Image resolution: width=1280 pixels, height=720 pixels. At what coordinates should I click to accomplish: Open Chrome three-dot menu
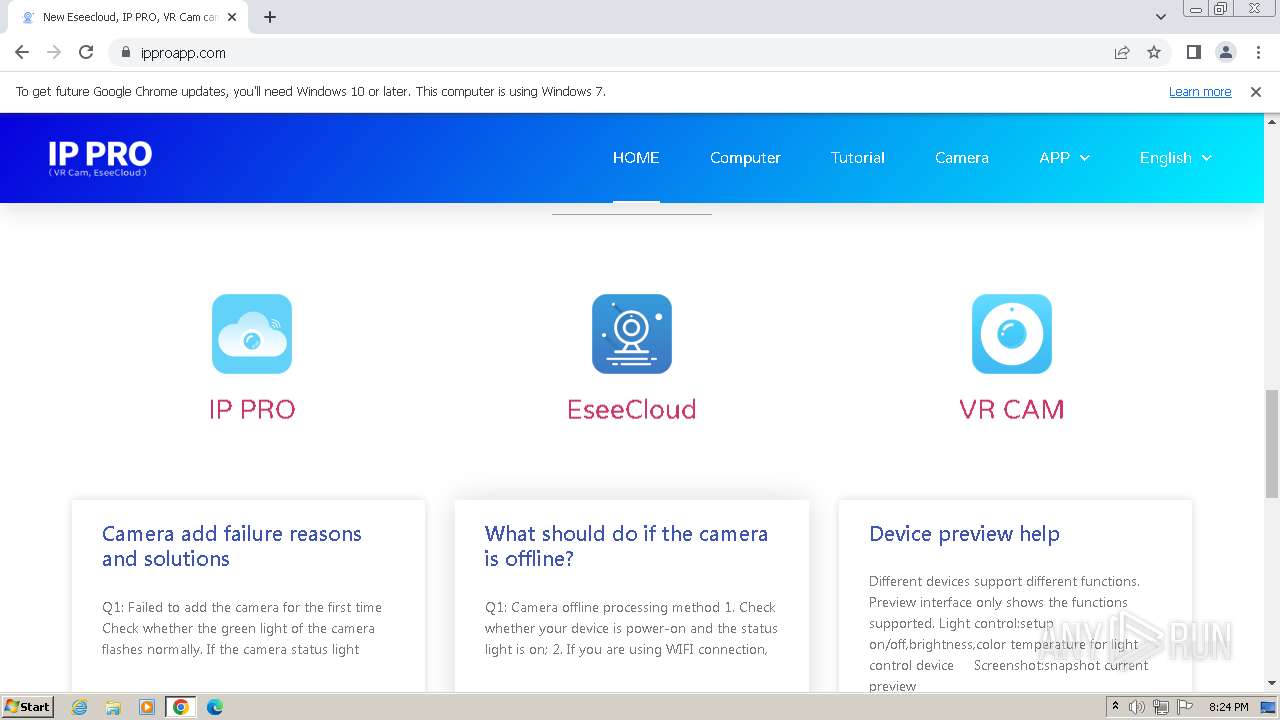tap(1258, 53)
